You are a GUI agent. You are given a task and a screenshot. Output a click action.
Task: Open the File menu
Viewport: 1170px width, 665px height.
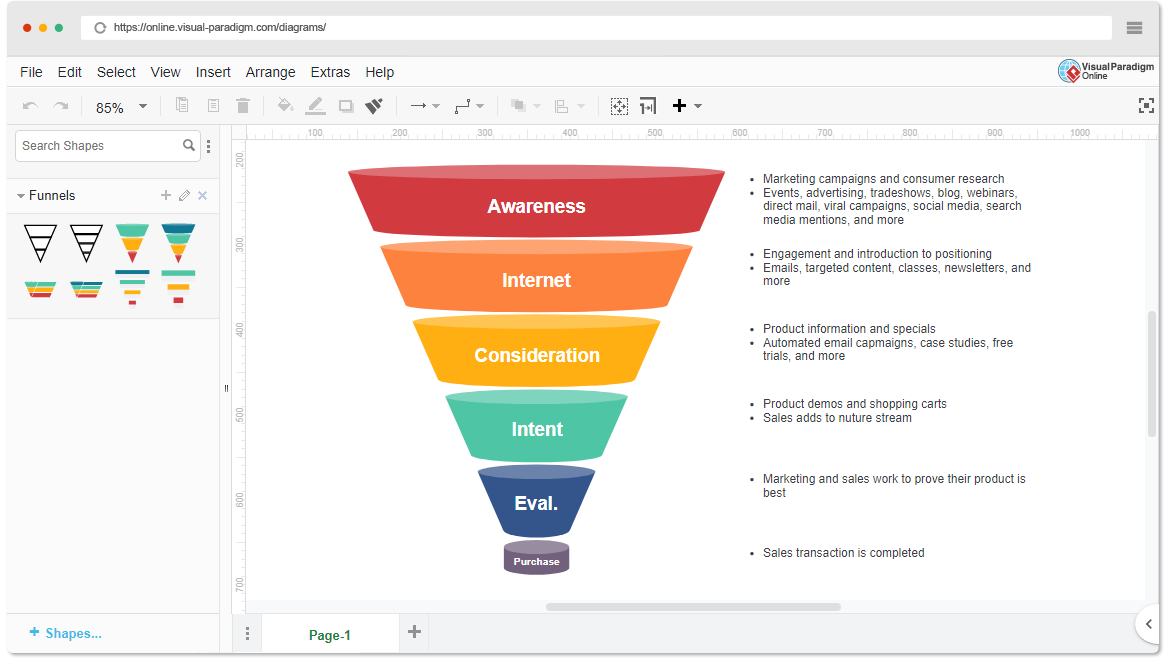click(x=31, y=72)
